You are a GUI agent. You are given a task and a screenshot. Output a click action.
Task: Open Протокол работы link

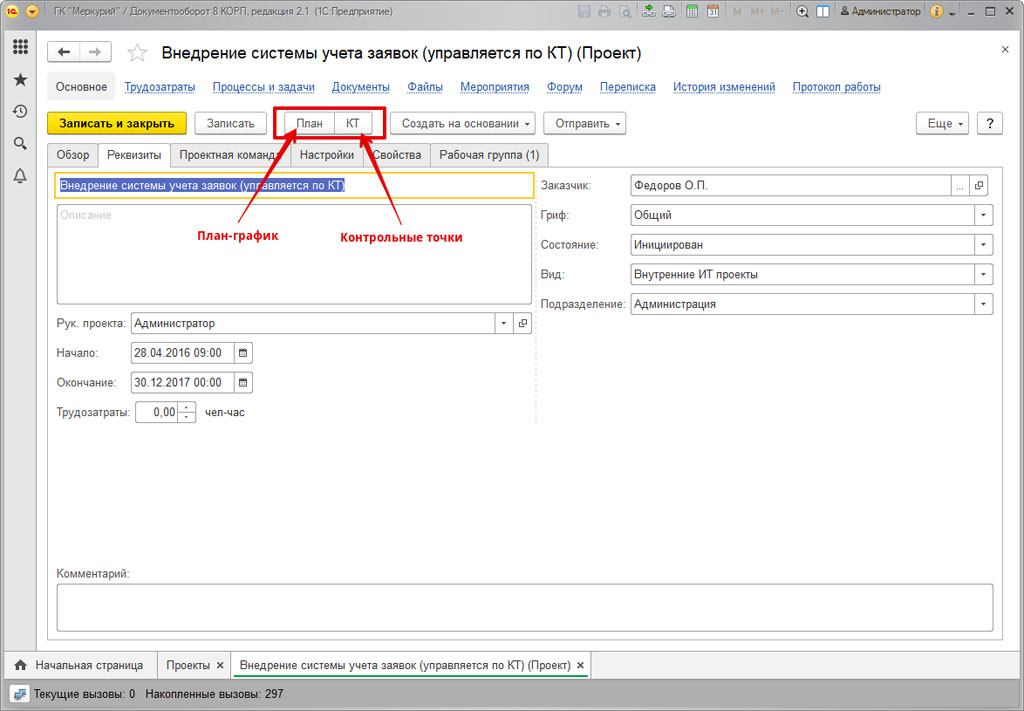(x=837, y=87)
